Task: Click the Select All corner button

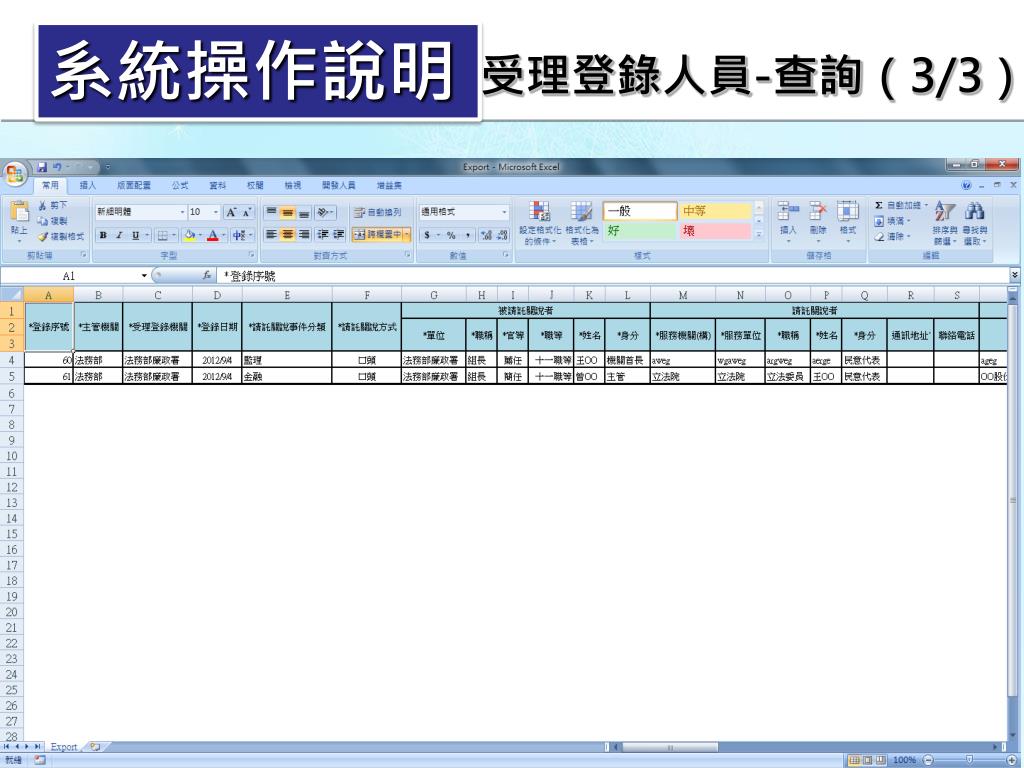Action: coord(12,295)
